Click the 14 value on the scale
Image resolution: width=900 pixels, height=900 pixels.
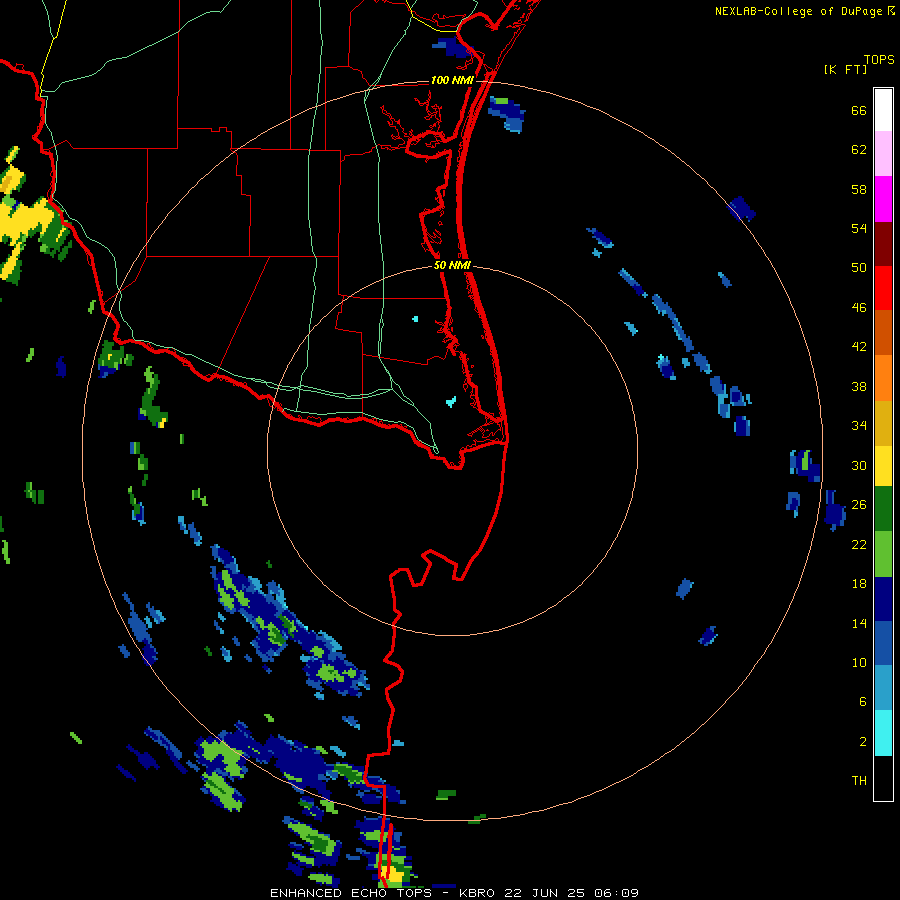[x=859, y=623]
